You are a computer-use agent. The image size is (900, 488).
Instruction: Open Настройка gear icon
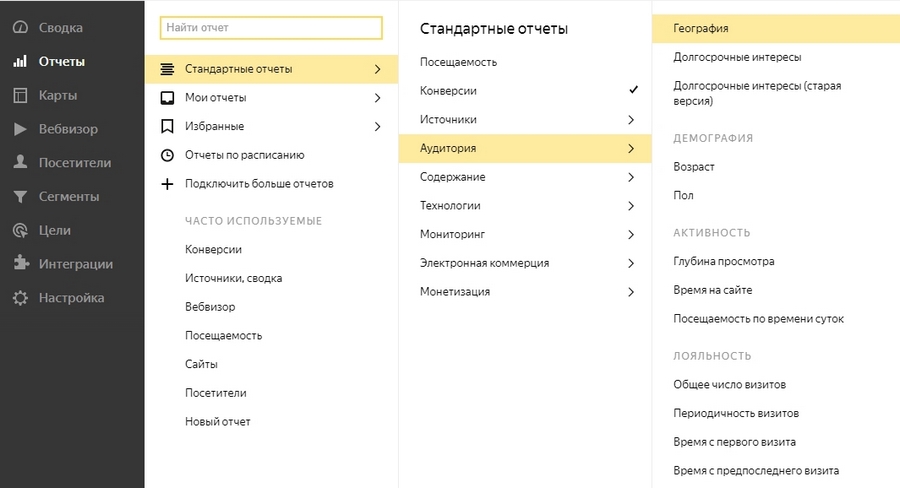tap(20, 297)
